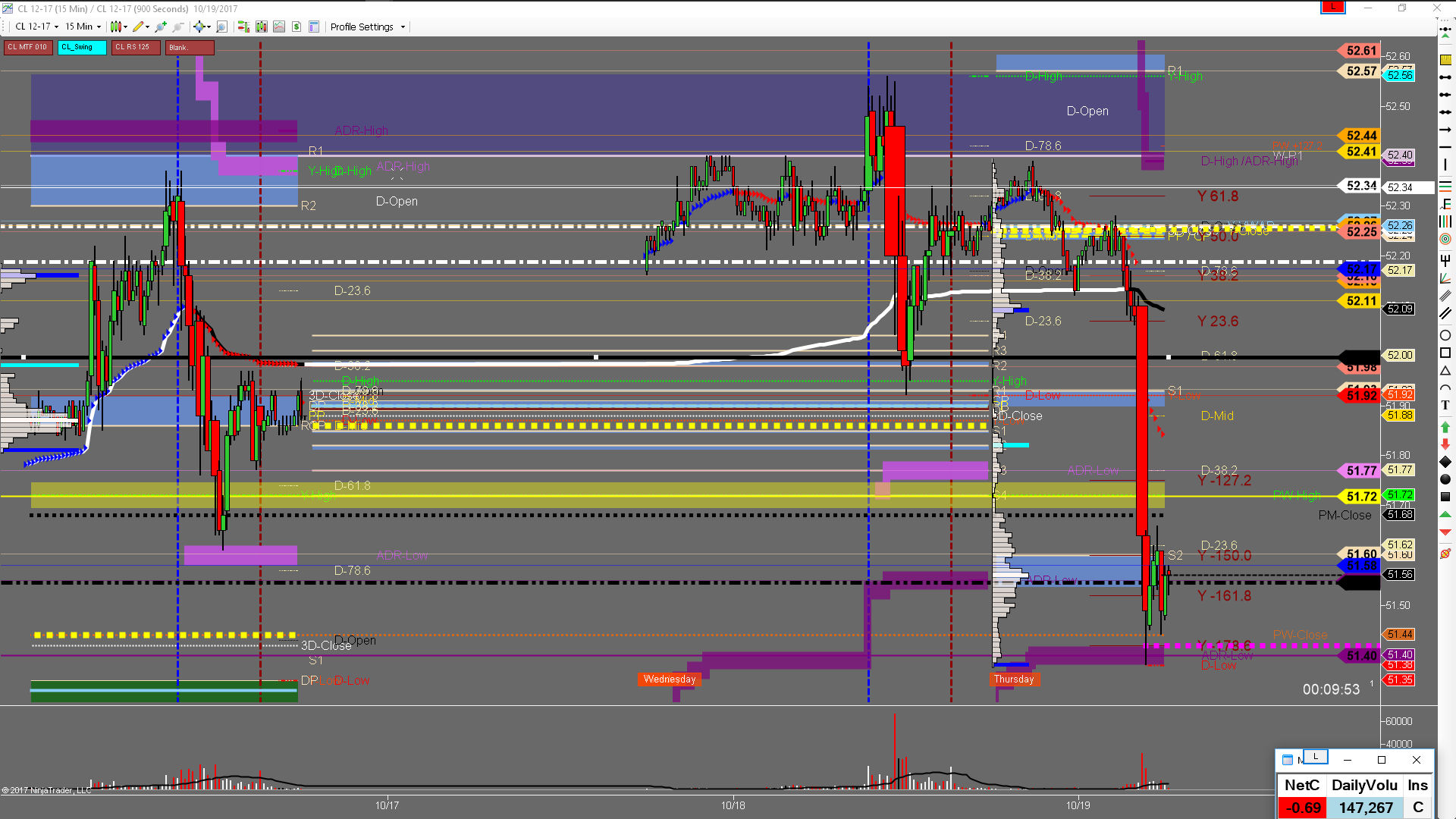Toggle the CL_Swing cyan button
The image size is (1456, 819).
(81, 47)
